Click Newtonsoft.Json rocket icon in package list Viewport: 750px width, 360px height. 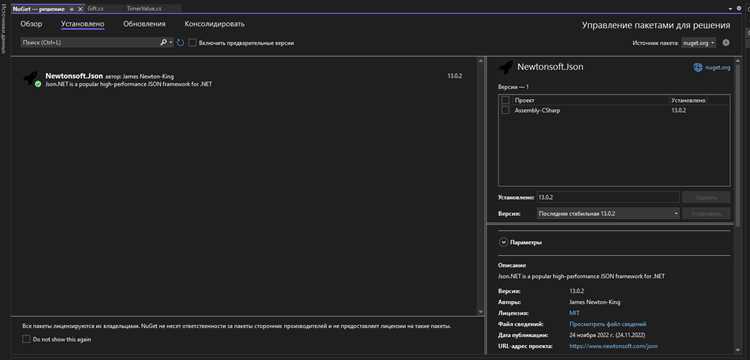pos(30,78)
